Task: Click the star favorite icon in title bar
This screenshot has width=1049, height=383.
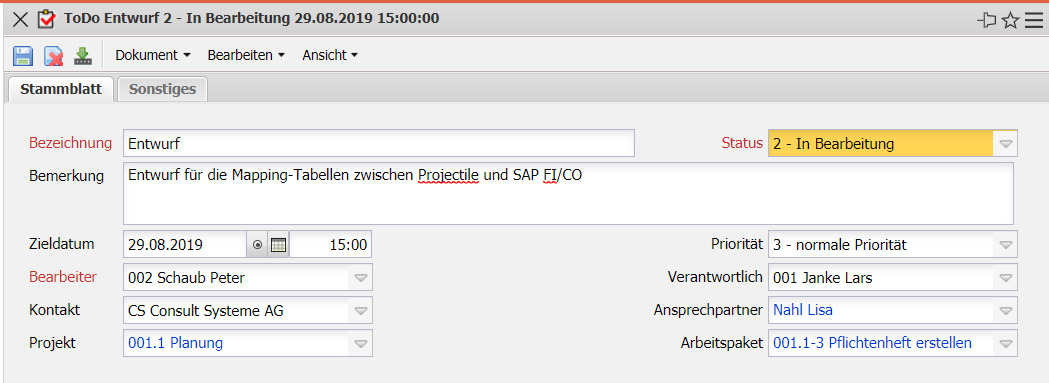Action: (1010, 21)
